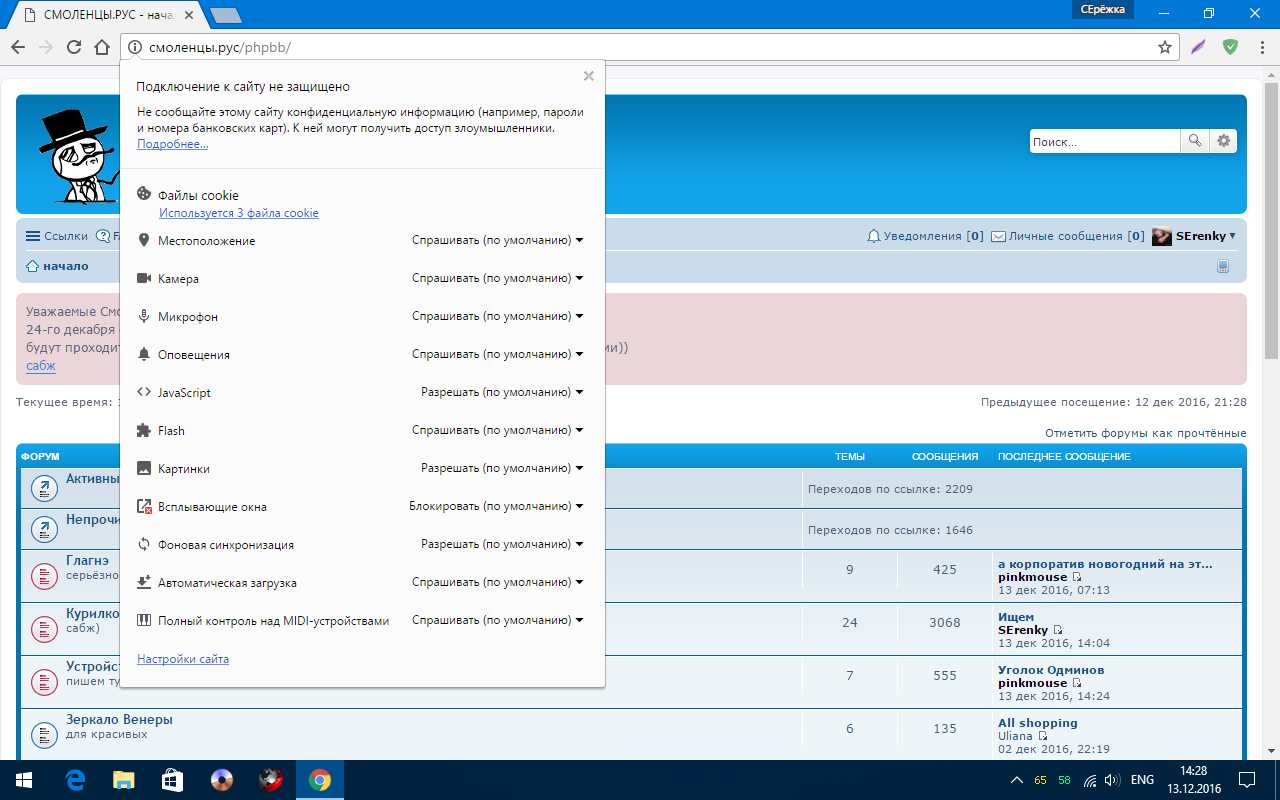
Task: Open the Настройки сайта link
Action: pos(183,659)
